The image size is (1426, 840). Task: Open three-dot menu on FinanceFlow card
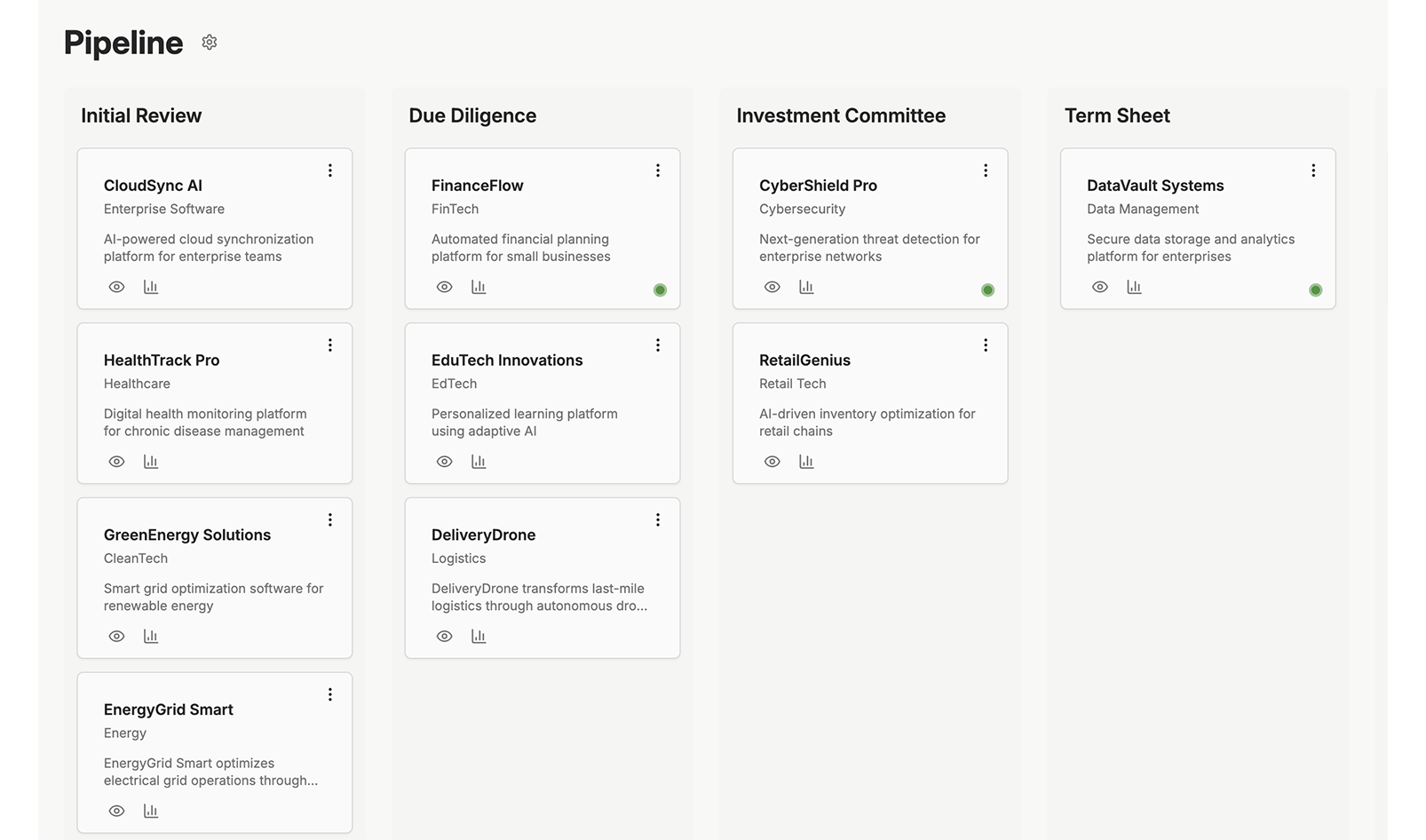tap(658, 170)
